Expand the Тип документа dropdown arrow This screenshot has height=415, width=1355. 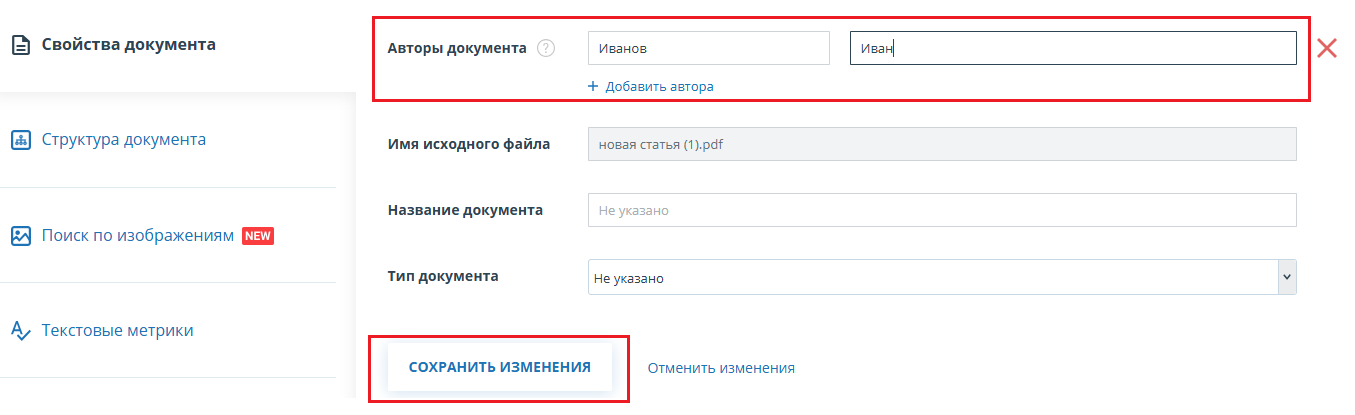point(1287,277)
